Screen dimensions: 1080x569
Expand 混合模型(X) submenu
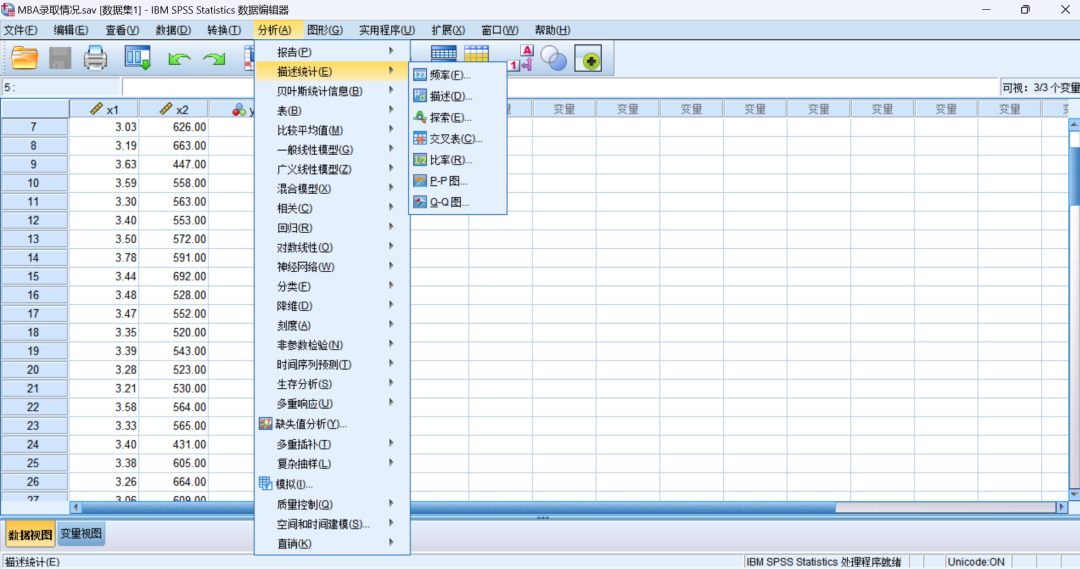[332, 189]
